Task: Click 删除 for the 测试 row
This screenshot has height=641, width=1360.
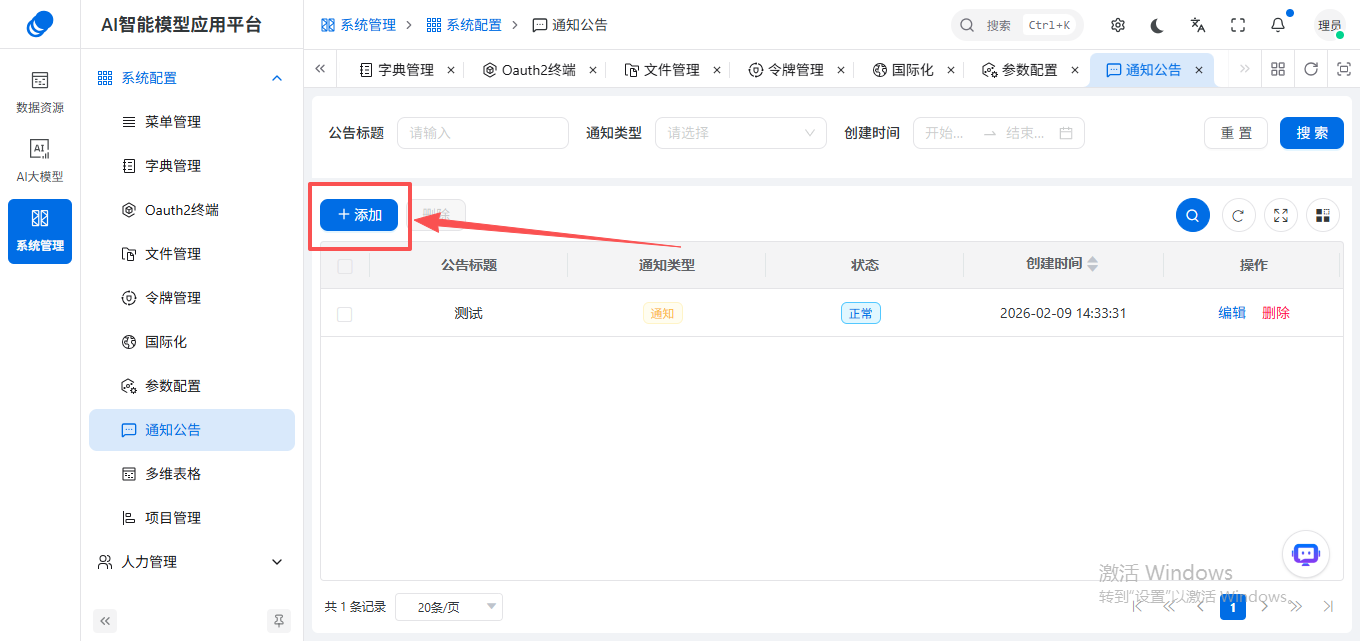Action: (x=1276, y=313)
